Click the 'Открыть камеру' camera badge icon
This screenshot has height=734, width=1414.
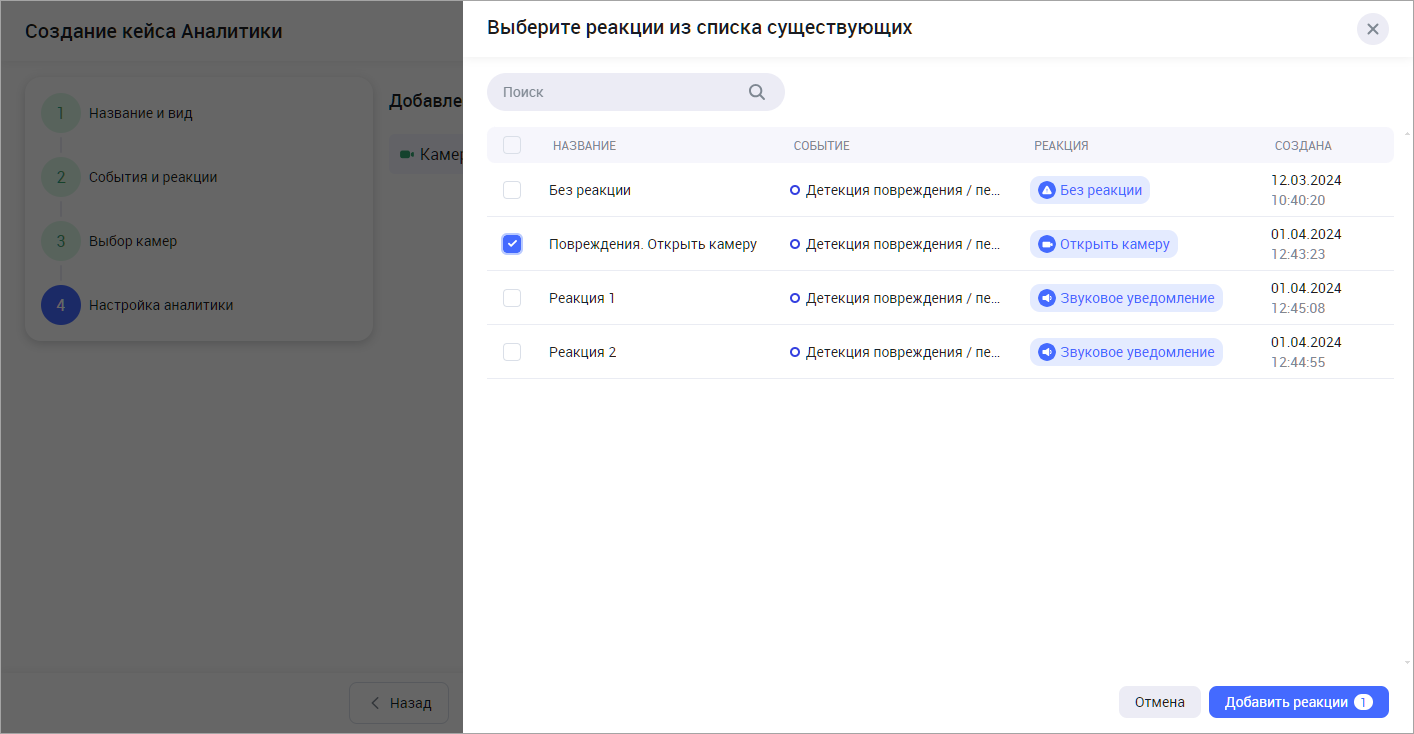point(1046,244)
